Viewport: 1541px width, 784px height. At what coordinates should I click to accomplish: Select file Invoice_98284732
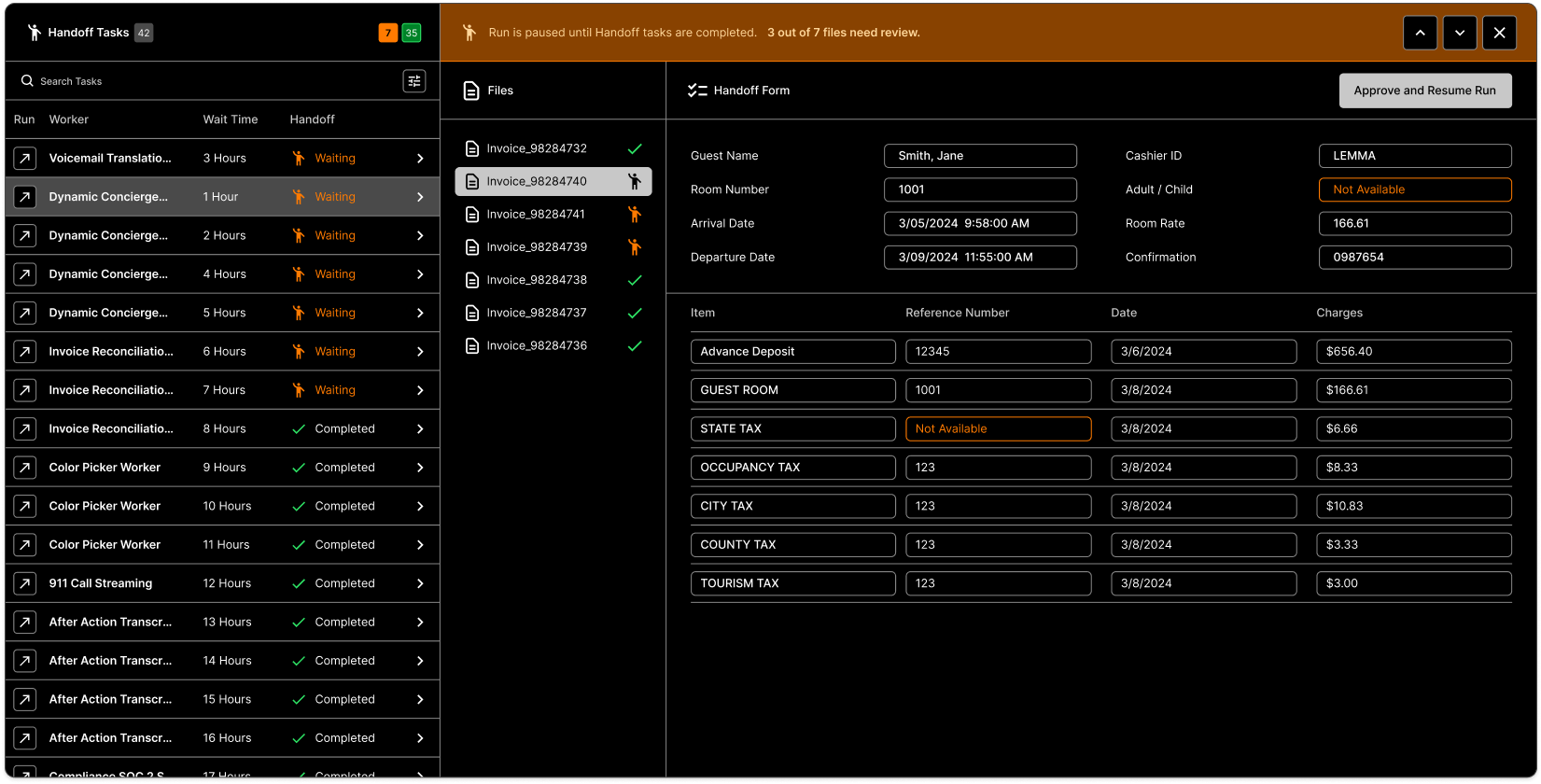tap(553, 148)
